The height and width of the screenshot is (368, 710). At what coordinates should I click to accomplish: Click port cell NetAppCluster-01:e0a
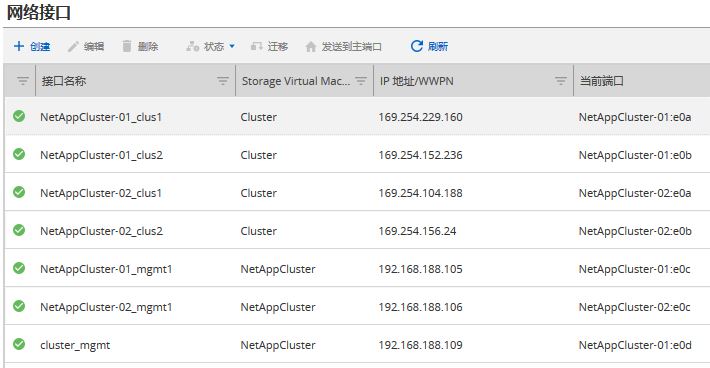point(635,117)
